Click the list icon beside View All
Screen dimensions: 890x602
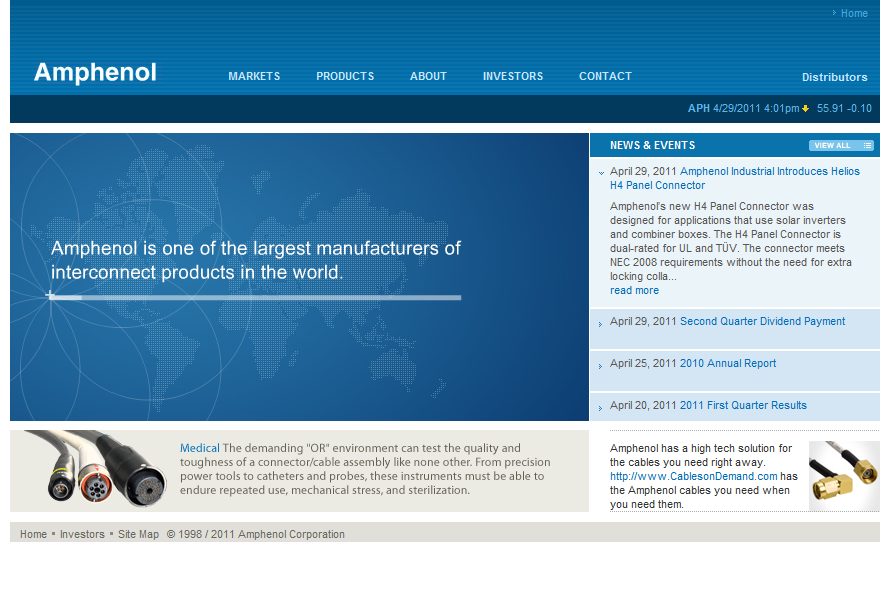click(x=867, y=146)
